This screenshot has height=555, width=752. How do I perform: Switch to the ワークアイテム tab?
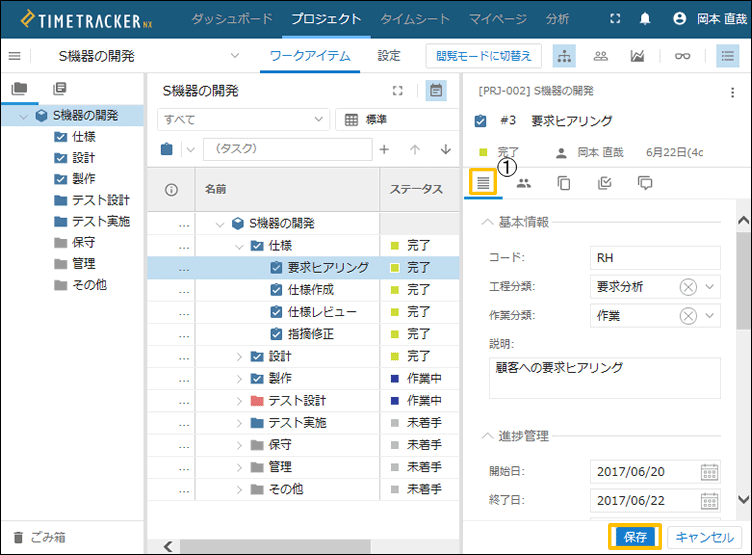[x=310, y=56]
